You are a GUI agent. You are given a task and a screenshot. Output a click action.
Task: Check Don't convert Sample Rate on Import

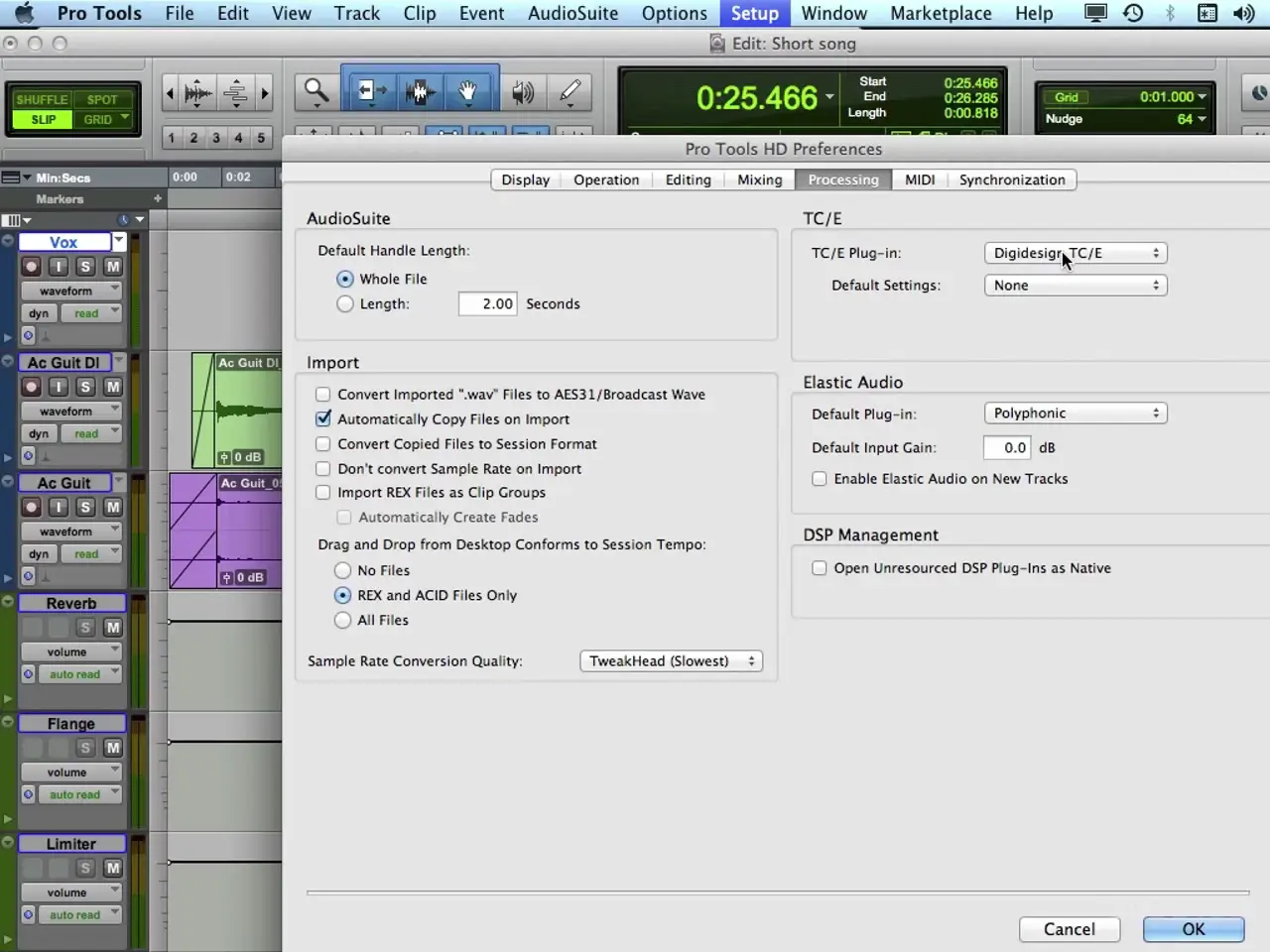322,468
